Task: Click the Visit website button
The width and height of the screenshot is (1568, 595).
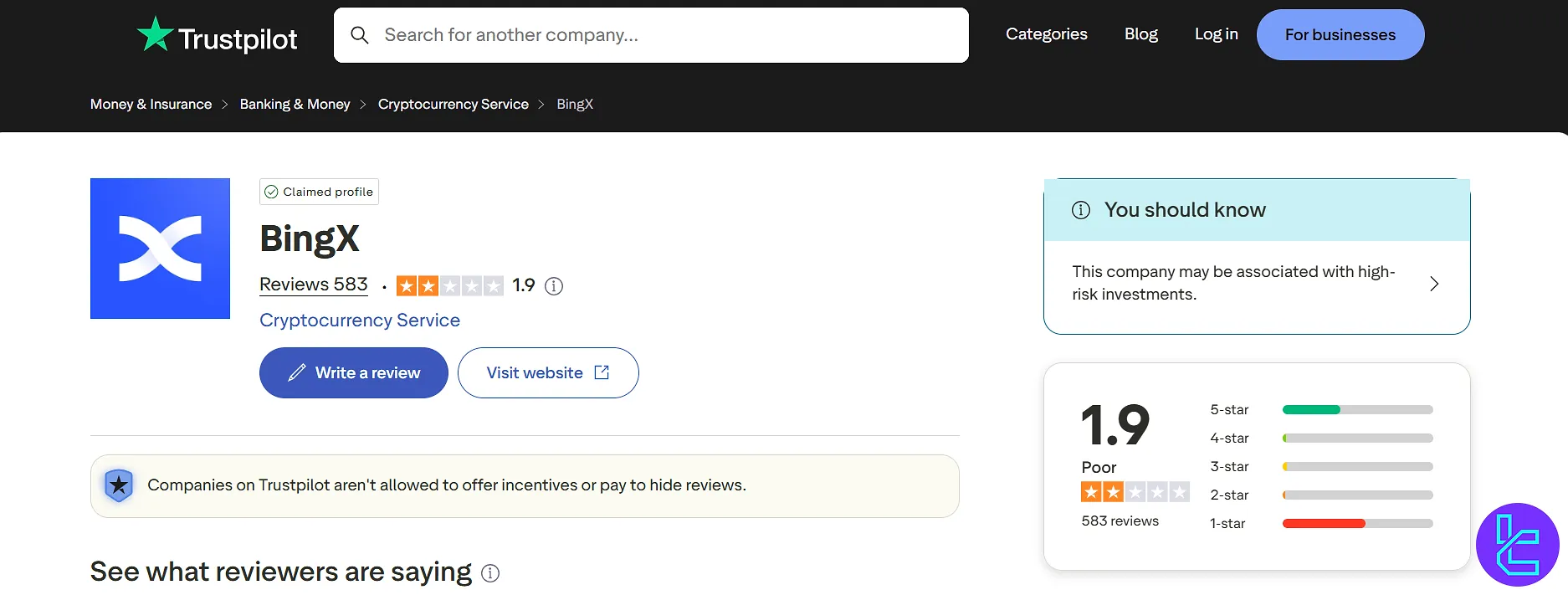Action: tap(548, 373)
